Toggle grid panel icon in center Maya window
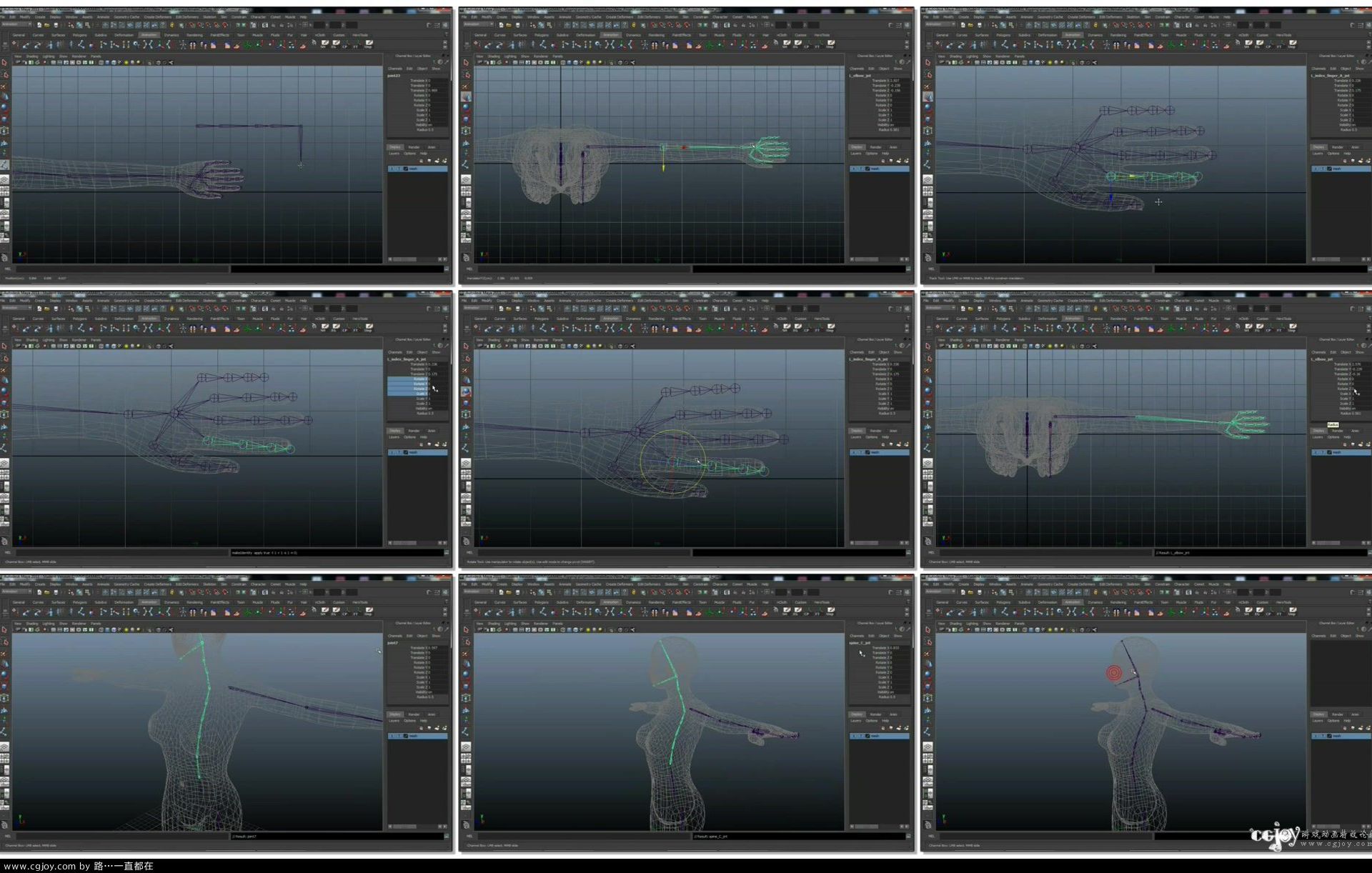Viewport: 1372px width, 873px height. click(514, 346)
